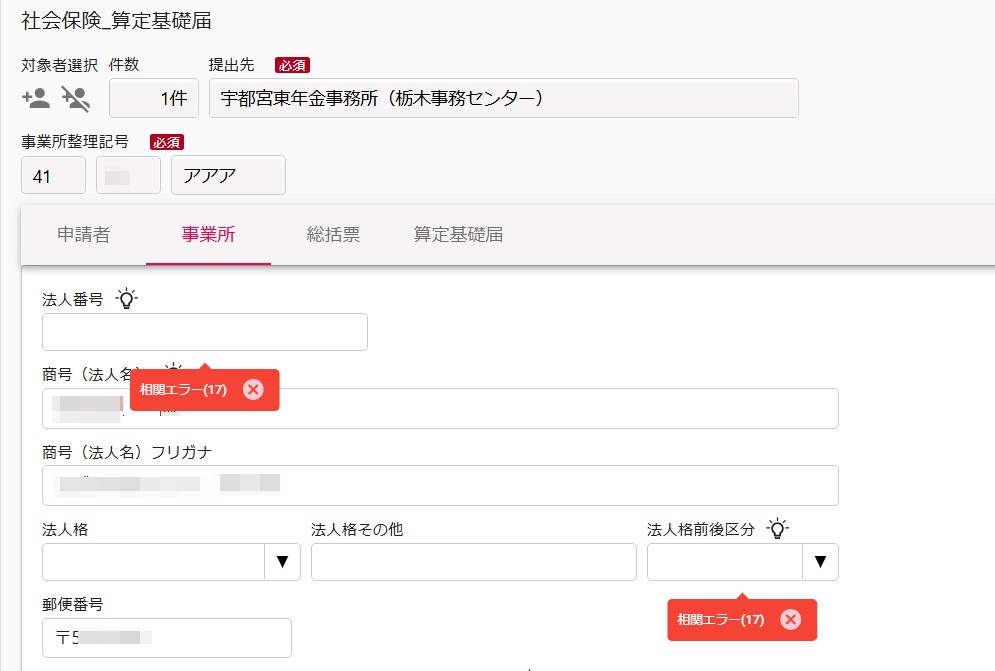
Task: Click the 事業所整理記号 field containing 41
Action: click(53, 175)
